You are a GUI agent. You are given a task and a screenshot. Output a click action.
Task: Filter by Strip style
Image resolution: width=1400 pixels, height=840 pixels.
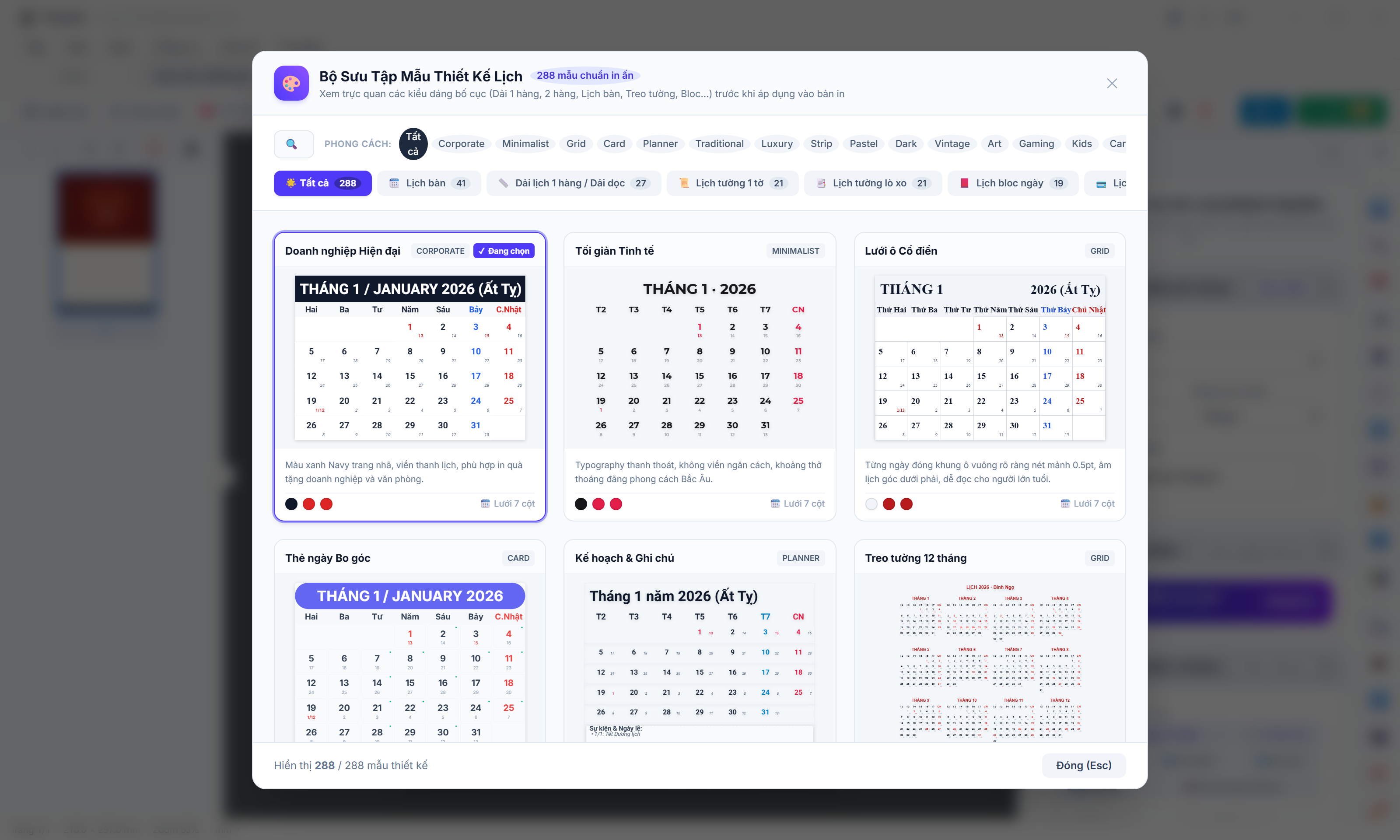[821, 144]
